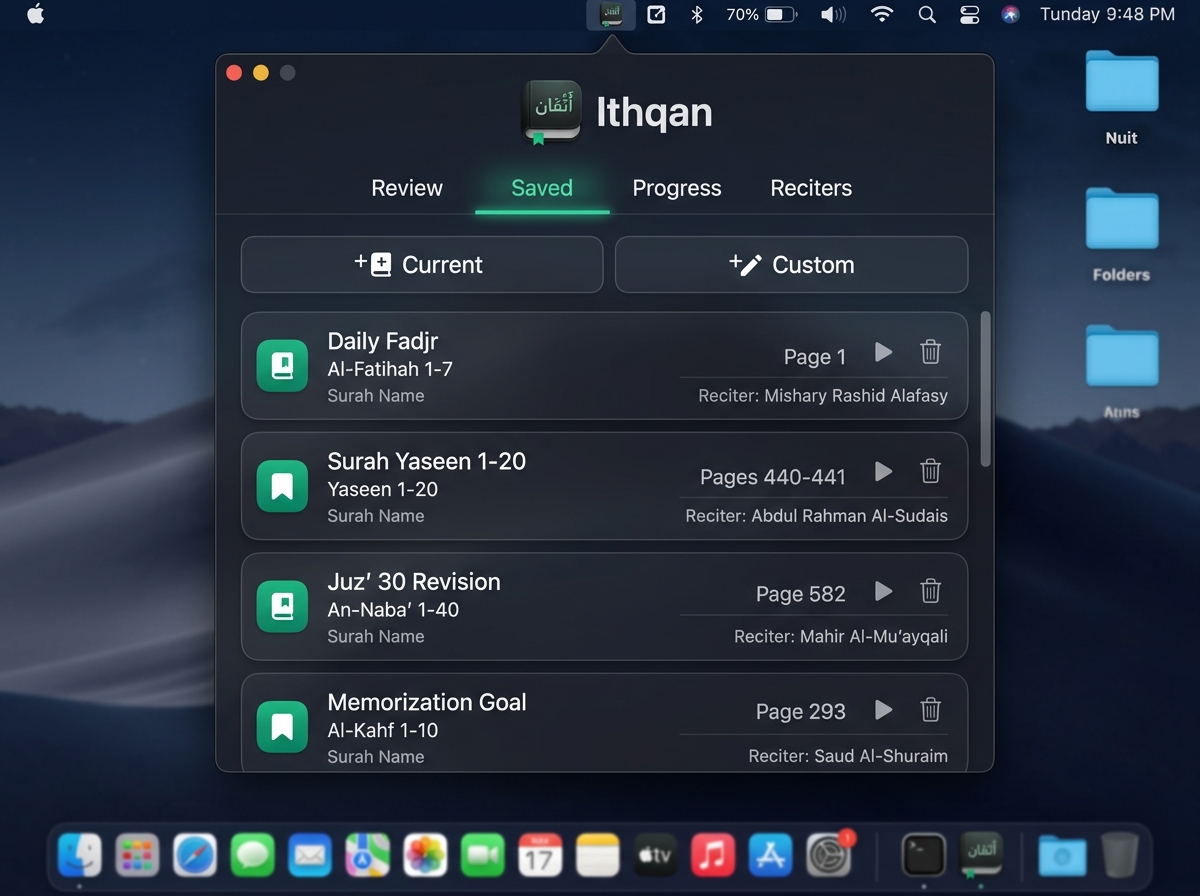Launch Safari from the Dock

(x=195, y=856)
